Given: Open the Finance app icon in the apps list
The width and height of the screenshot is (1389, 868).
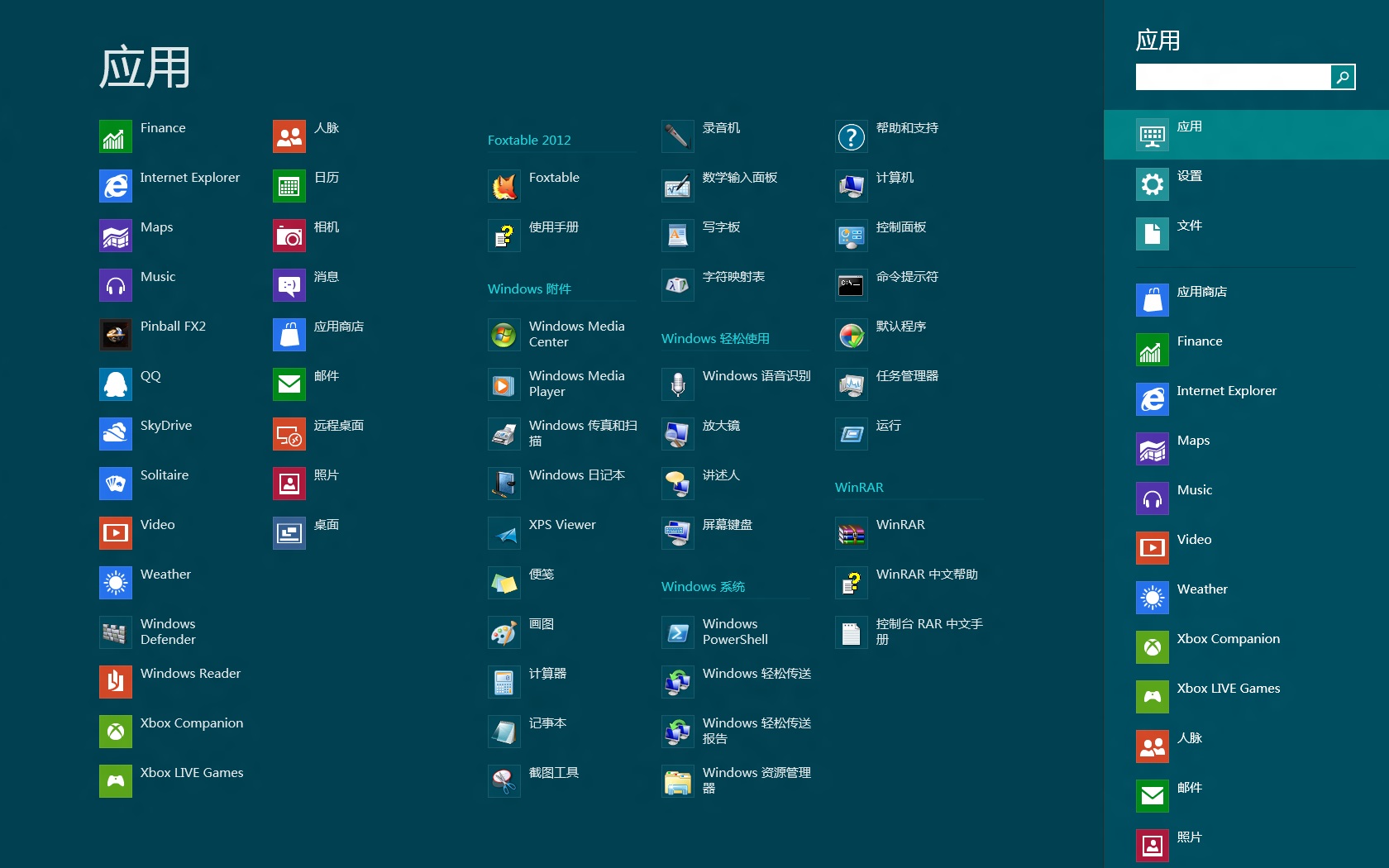Looking at the screenshot, I should coord(116,136).
